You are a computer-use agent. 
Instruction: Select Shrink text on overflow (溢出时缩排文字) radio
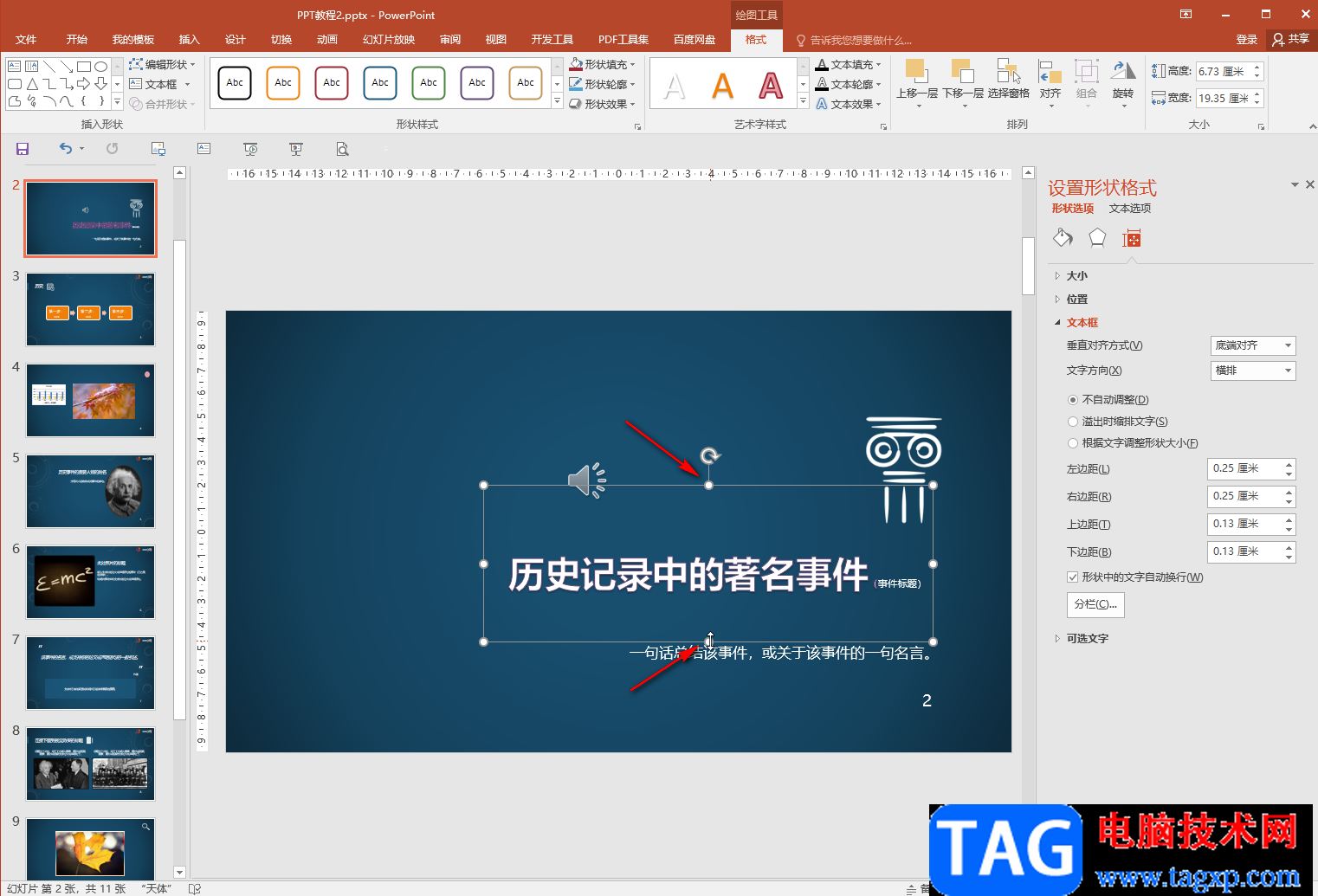1074,422
